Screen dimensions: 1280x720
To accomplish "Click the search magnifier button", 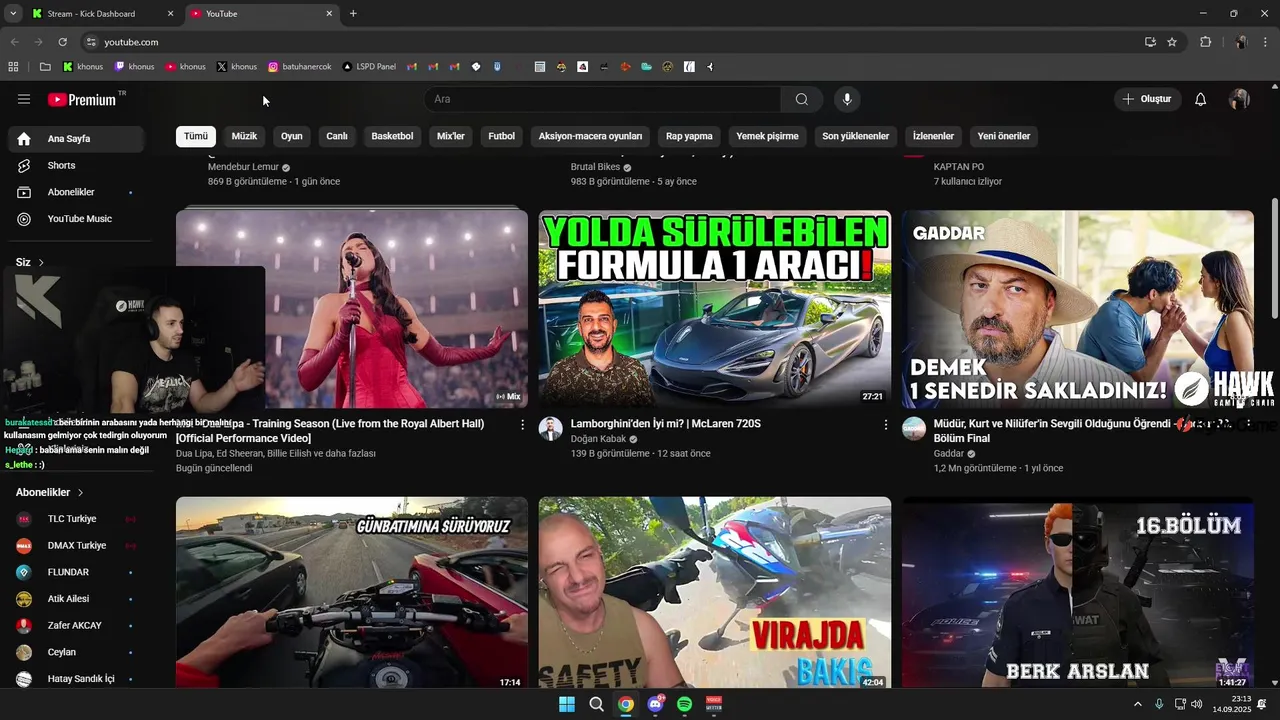I will [802, 99].
